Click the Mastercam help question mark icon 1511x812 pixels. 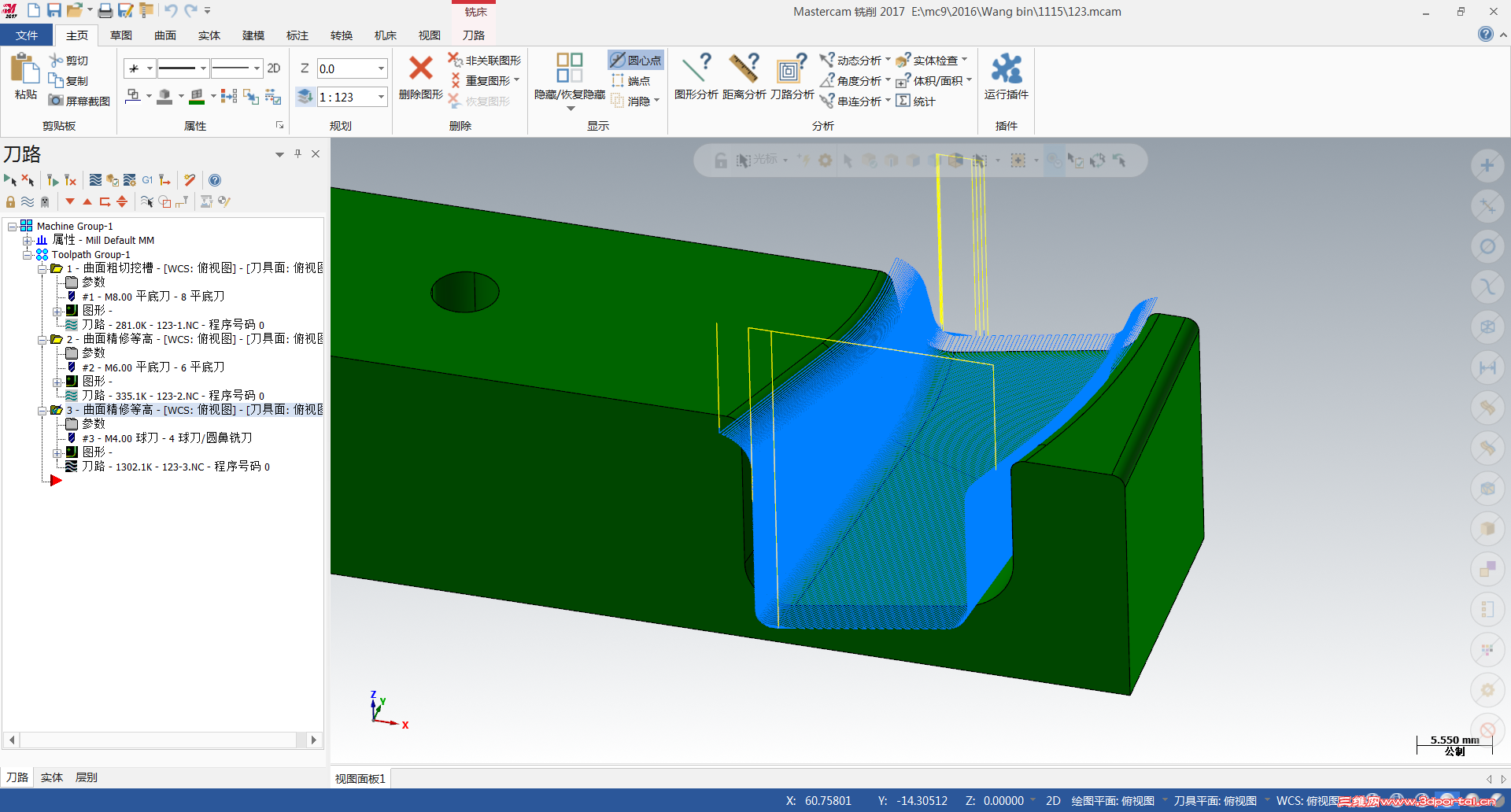click(1485, 34)
